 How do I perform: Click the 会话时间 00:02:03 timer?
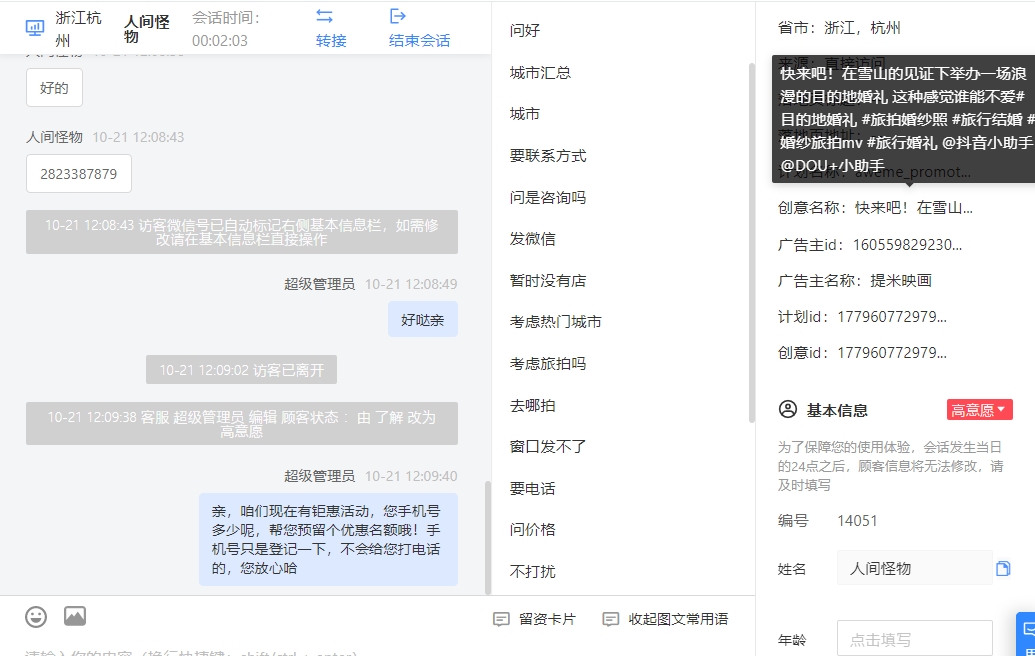tap(226, 29)
